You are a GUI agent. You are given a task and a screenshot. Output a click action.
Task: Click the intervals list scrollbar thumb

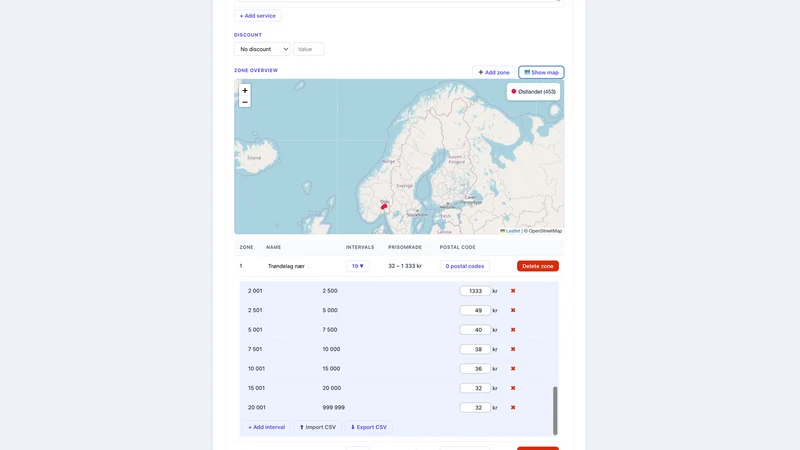555,411
